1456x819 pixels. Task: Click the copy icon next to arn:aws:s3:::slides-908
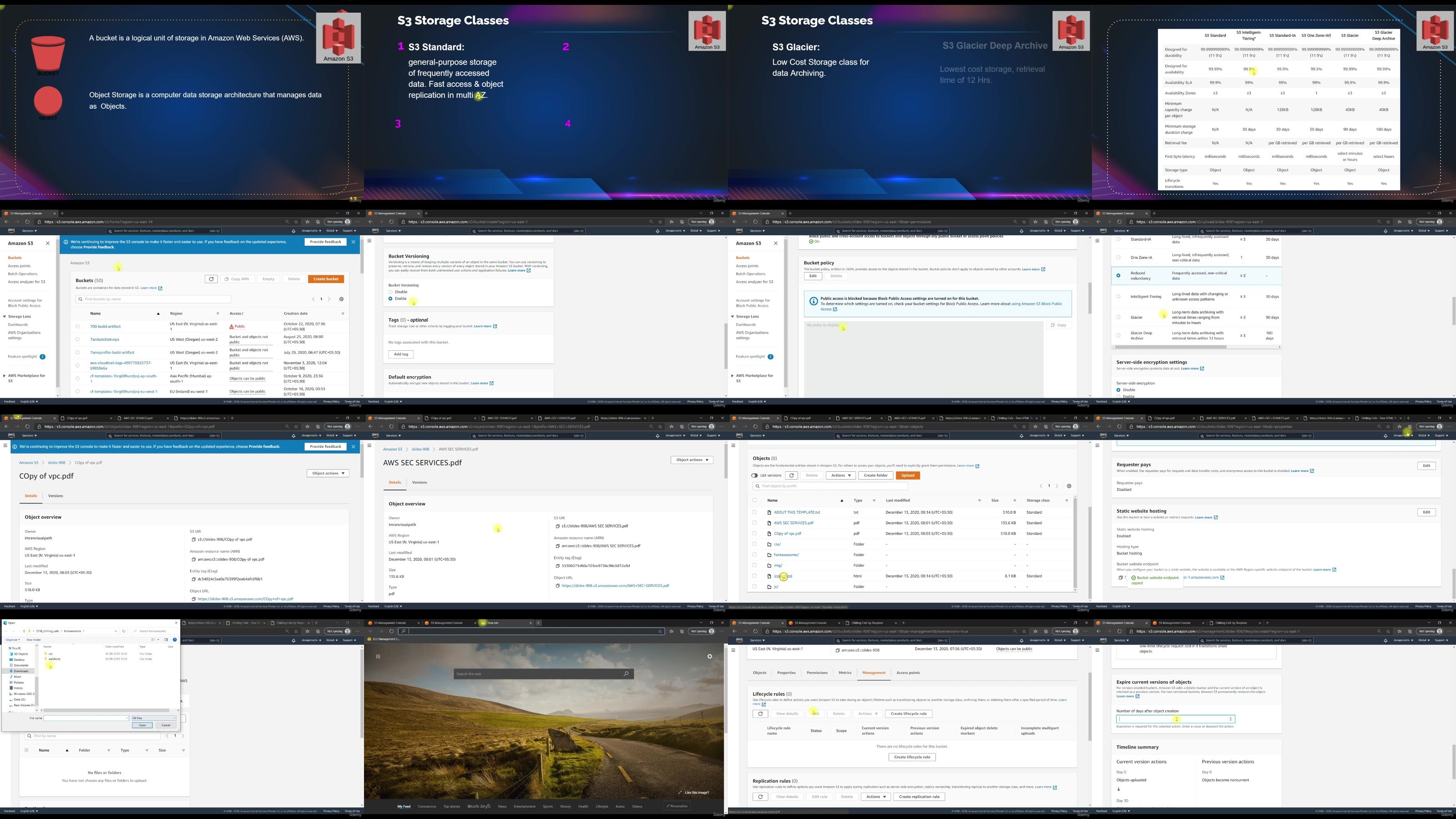point(837,650)
